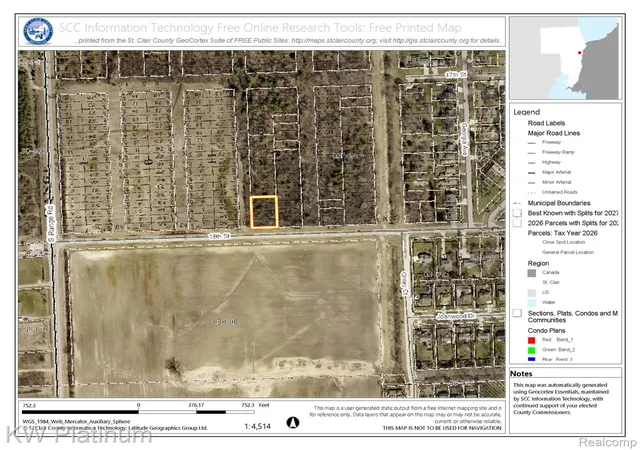Click the St. Clair County seal logo
Image resolution: width=640 pixels, height=450 pixels.
[38, 31]
